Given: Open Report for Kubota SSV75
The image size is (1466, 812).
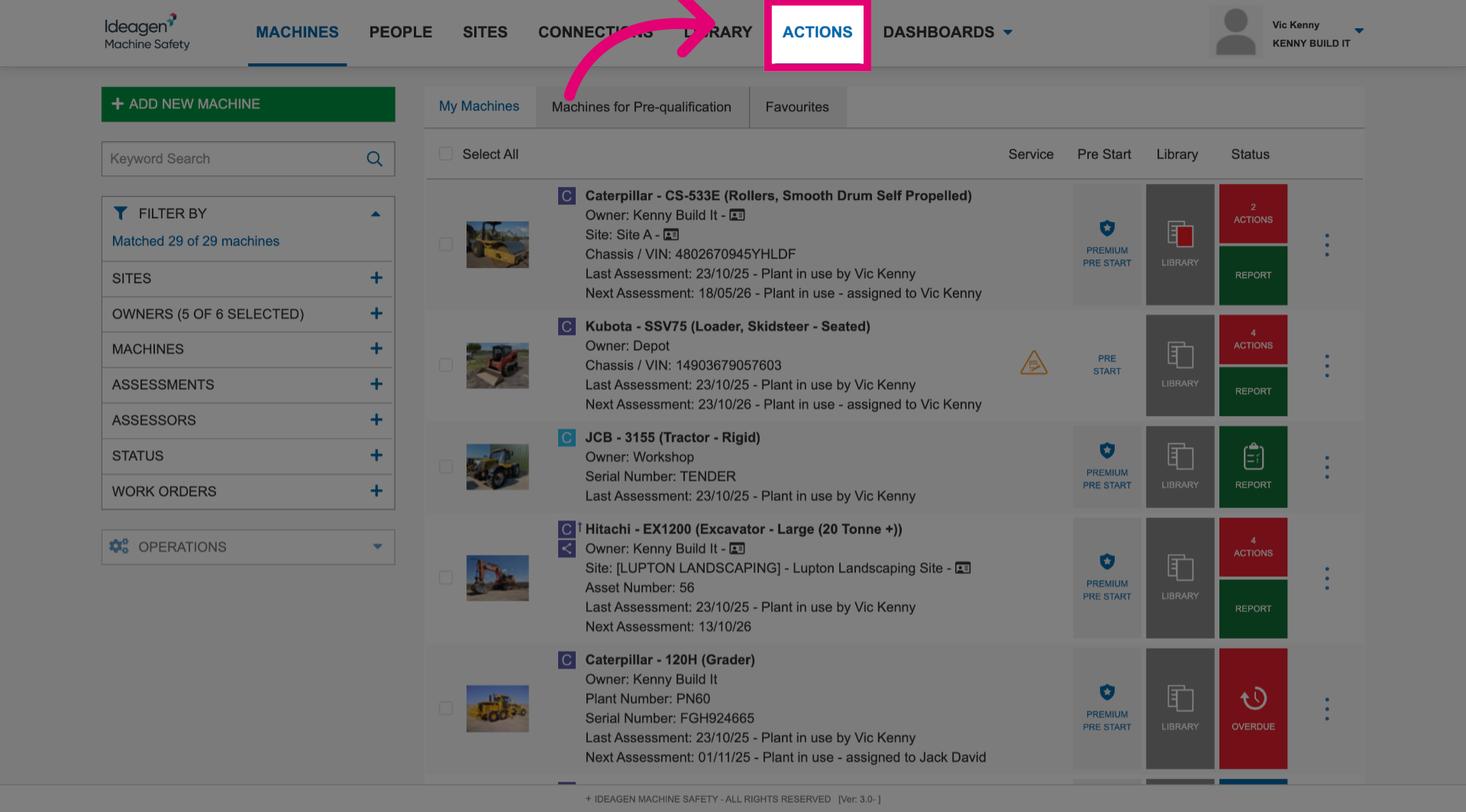Looking at the screenshot, I should point(1253,391).
